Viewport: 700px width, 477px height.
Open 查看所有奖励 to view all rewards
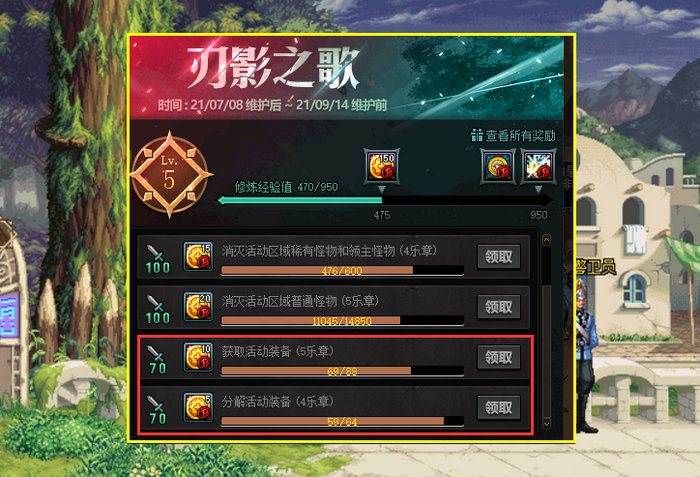pos(513,135)
